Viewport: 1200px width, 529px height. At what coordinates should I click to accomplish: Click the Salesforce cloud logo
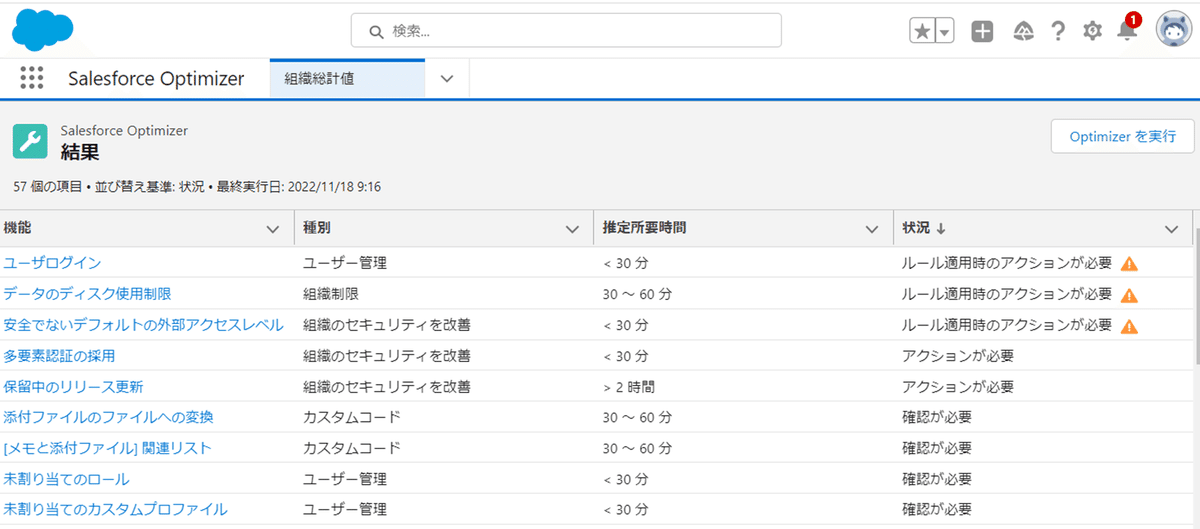pos(42,29)
